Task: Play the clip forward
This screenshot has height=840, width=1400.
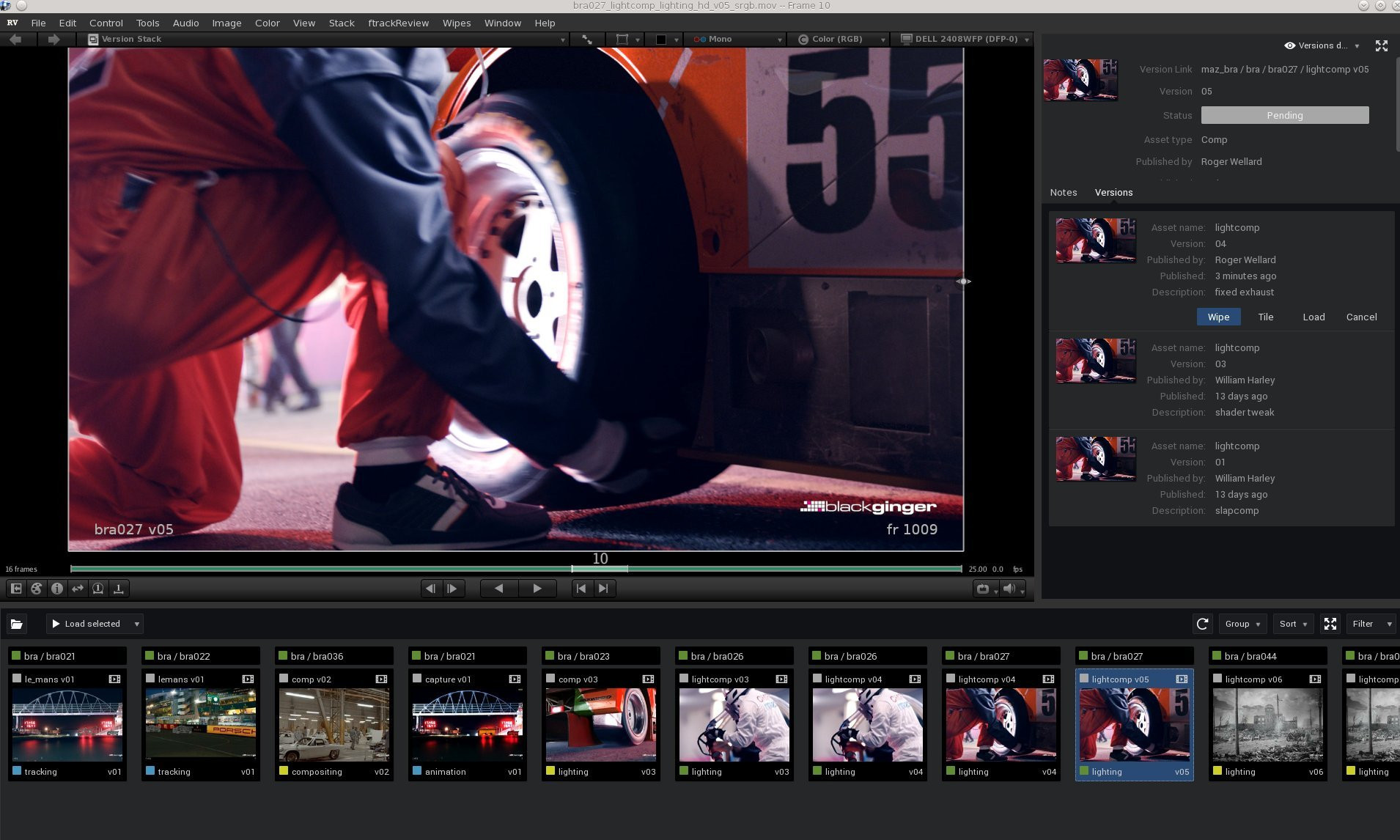Action: pyautogui.click(x=537, y=589)
